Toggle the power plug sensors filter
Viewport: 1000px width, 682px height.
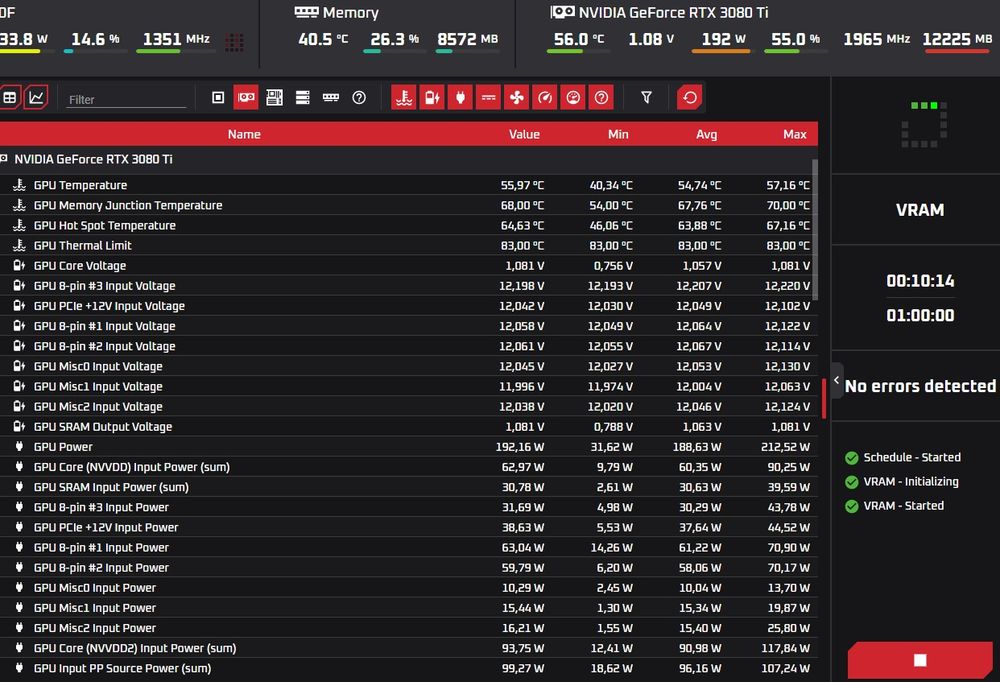[460, 98]
